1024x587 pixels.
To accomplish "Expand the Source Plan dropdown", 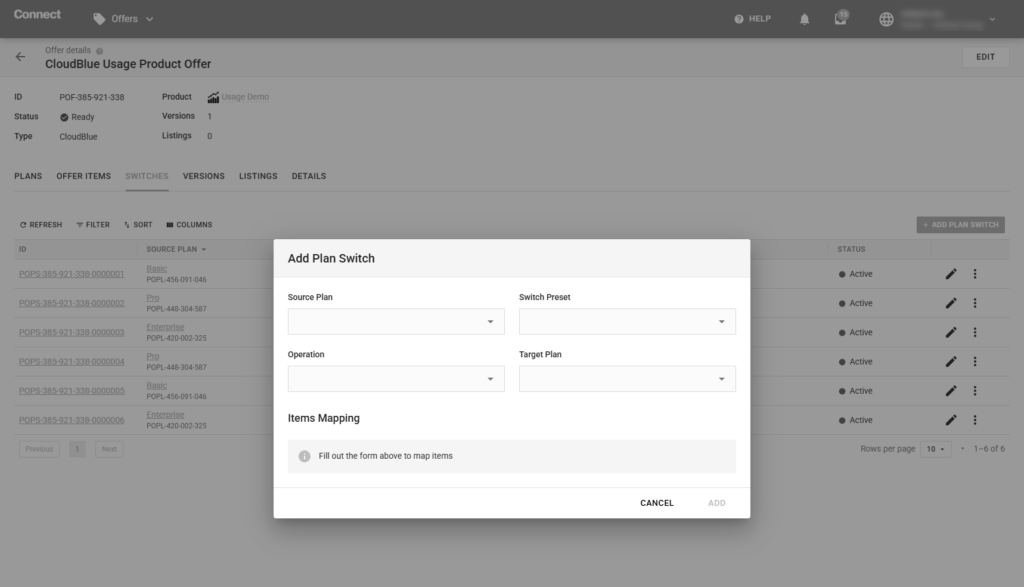I will click(x=396, y=321).
